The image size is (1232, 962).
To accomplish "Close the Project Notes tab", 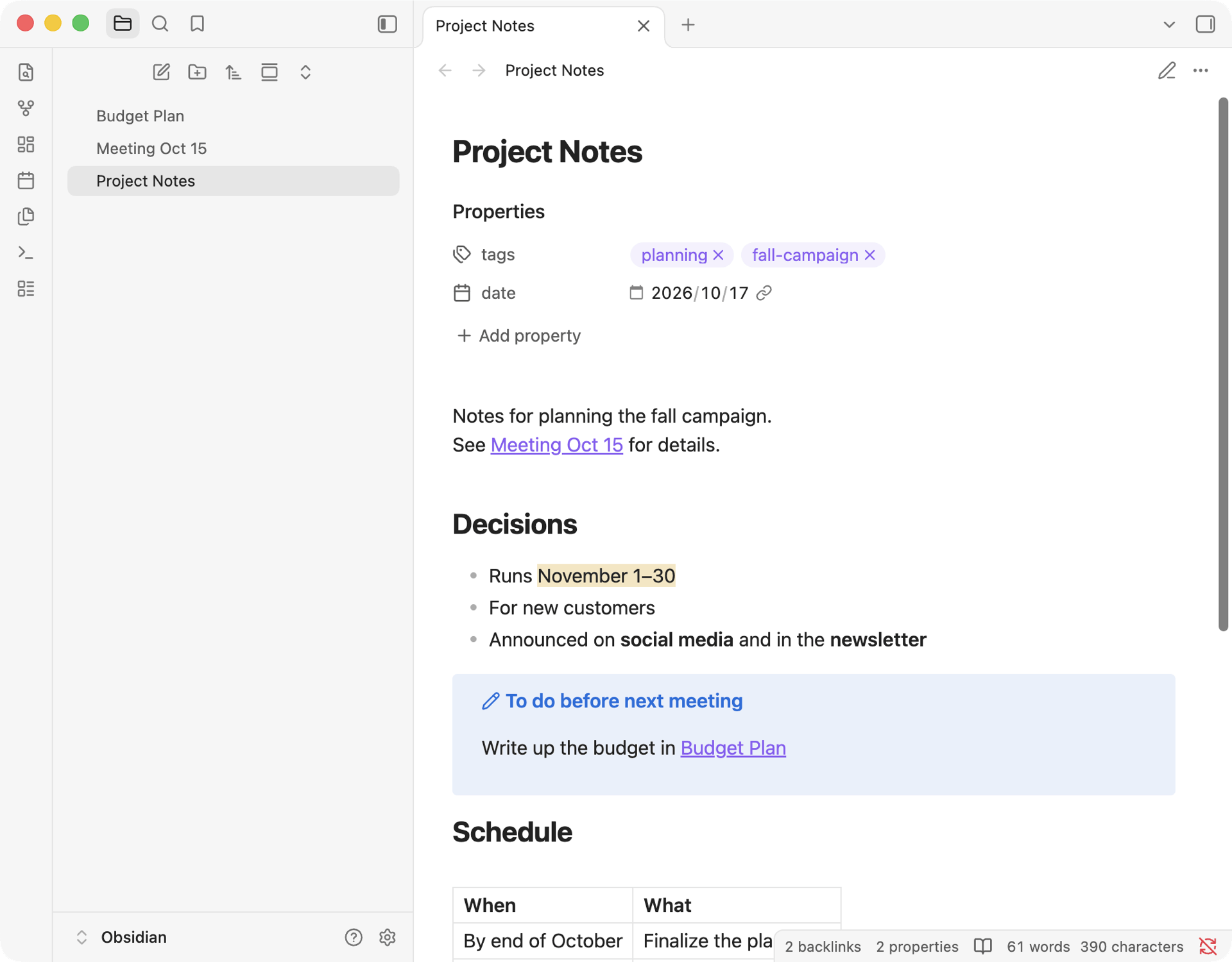I will (x=643, y=26).
